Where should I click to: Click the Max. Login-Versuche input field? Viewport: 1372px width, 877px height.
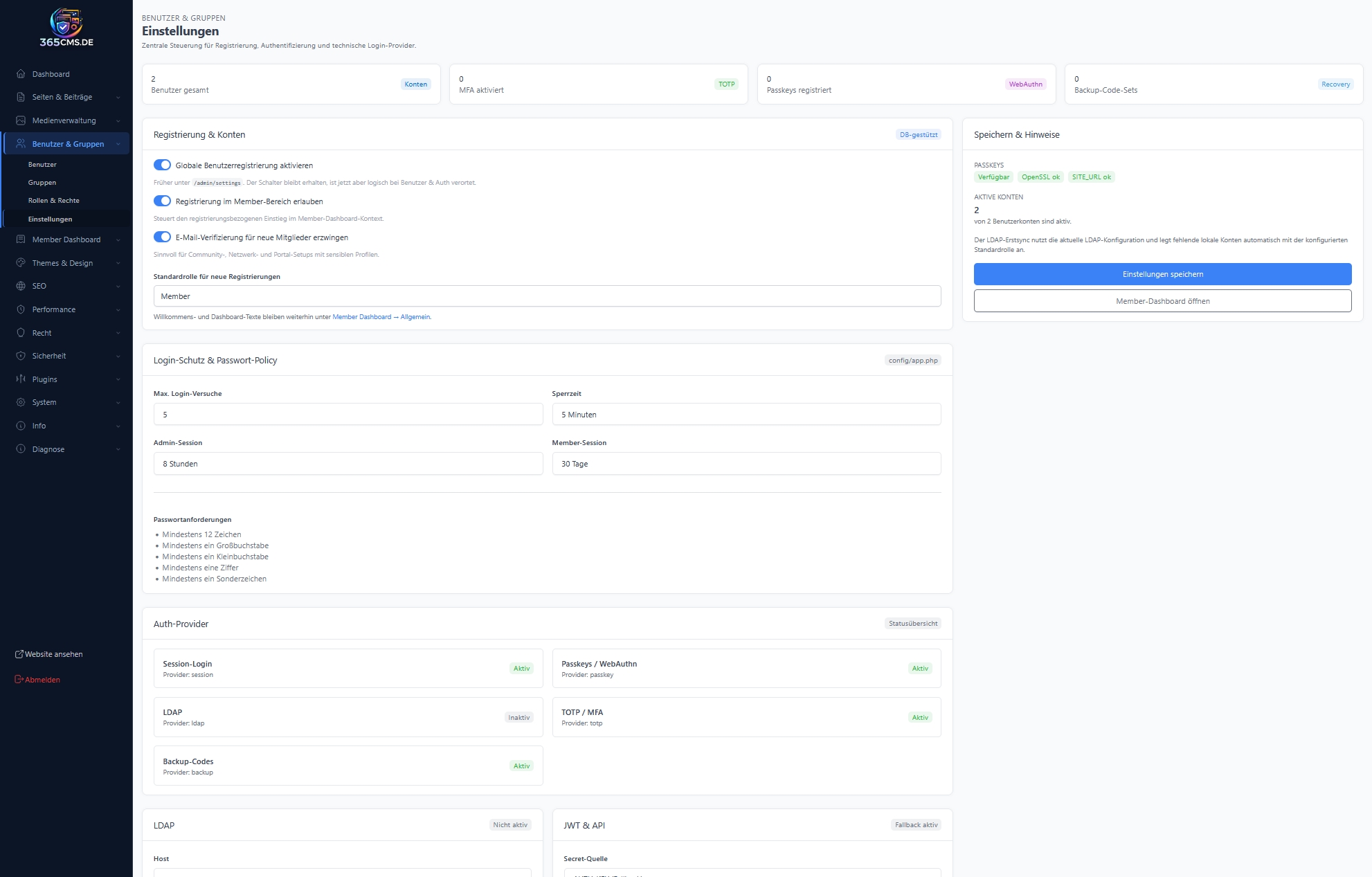coord(347,415)
